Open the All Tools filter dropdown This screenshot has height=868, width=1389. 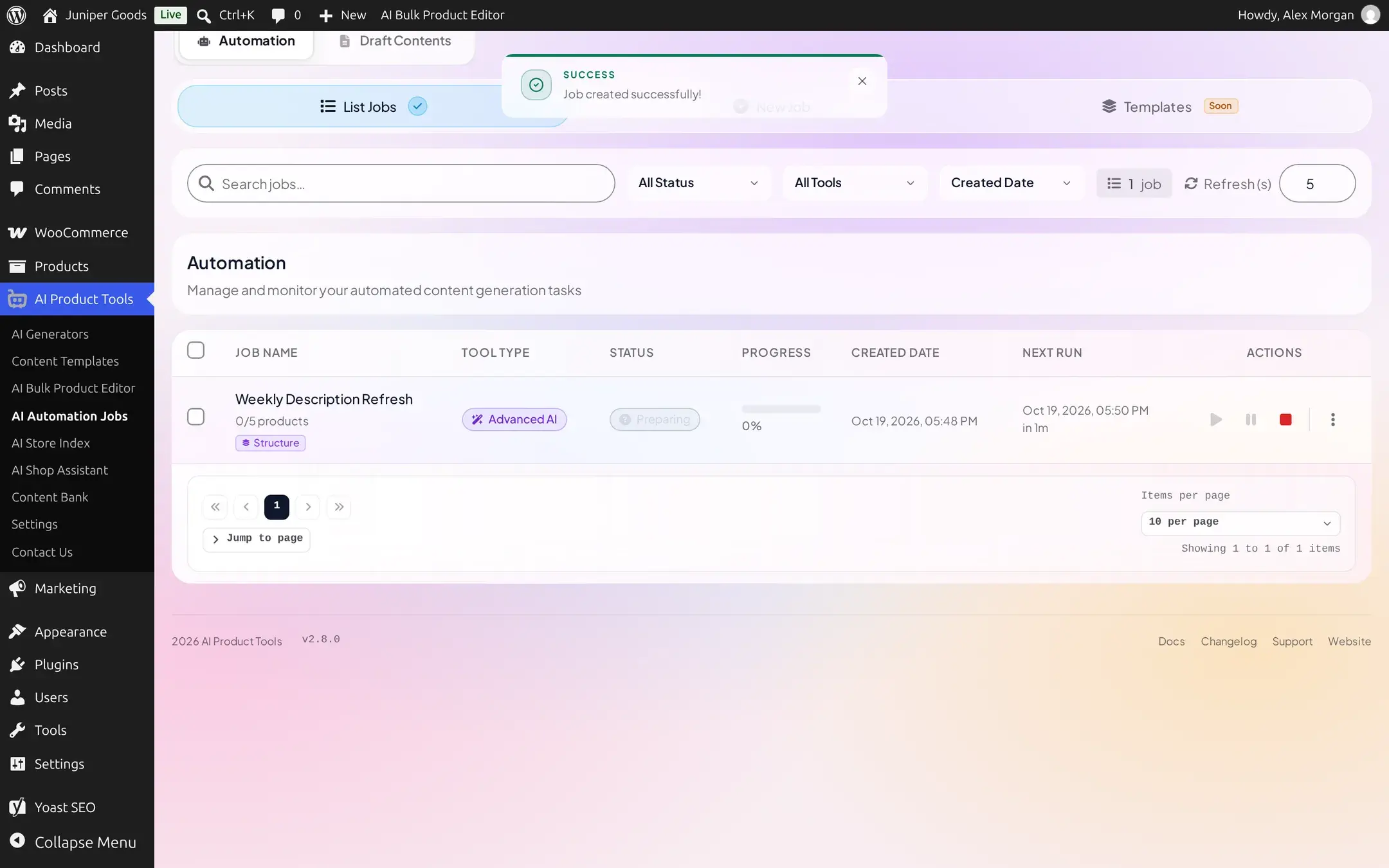click(x=855, y=183)
